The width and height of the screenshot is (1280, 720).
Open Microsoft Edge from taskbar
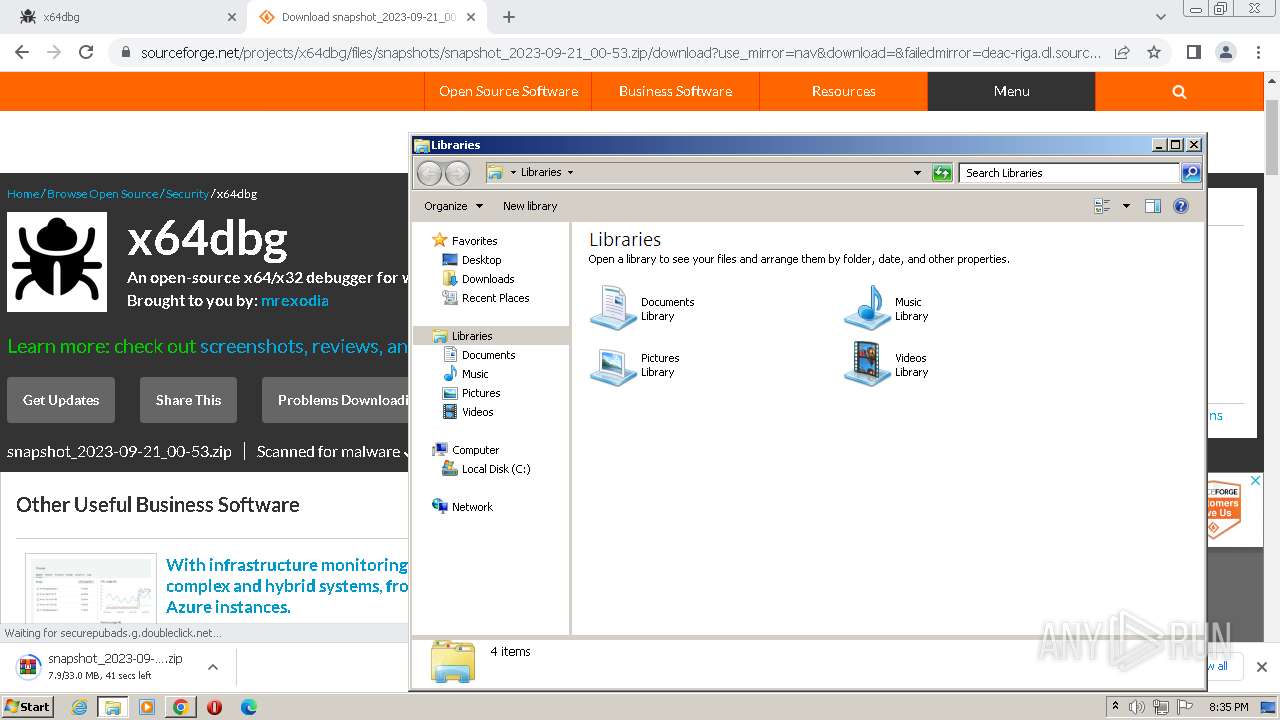(249, 707)
